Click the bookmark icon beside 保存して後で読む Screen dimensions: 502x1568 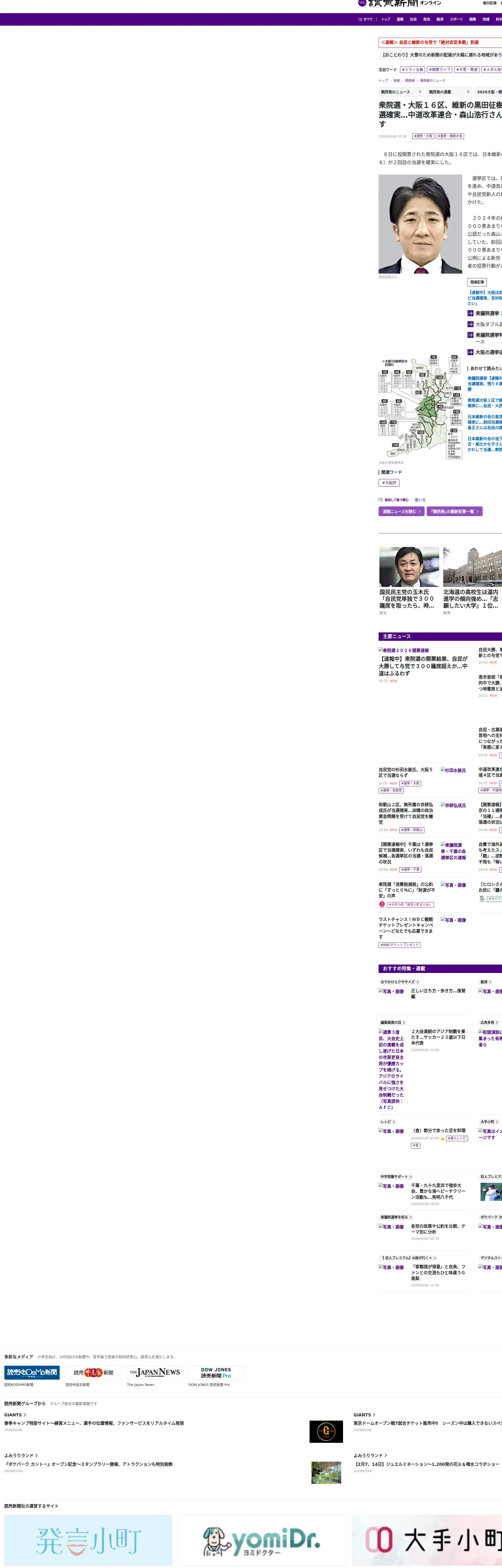point(380,500)
